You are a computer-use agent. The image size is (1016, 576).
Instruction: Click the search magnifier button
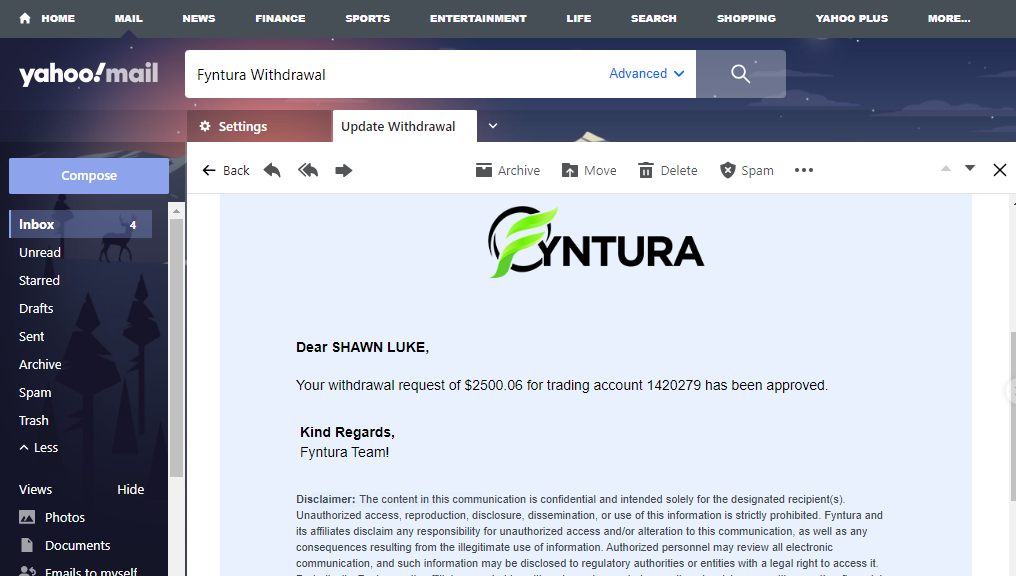click(x=741, y=74)
